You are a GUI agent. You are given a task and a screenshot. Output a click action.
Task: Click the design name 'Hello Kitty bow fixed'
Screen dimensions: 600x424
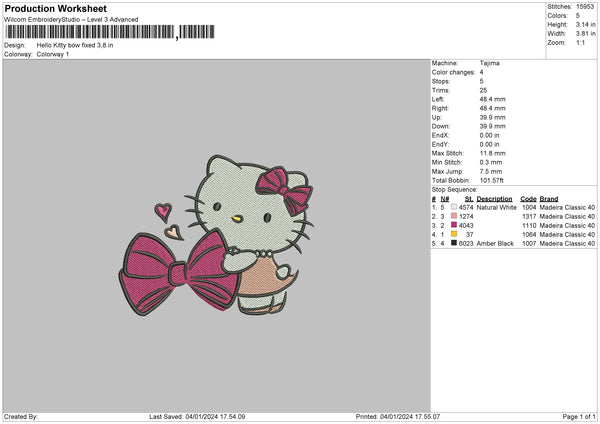coord(75,45)
